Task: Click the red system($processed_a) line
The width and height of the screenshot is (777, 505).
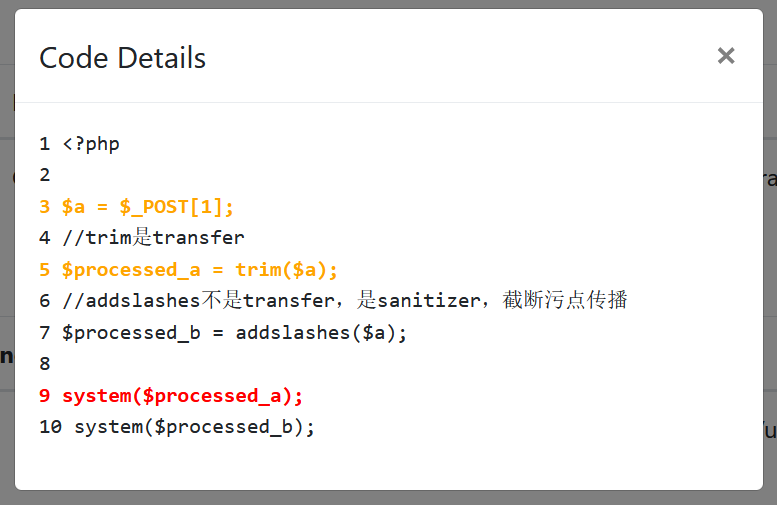Action: (x=182, y=396)
